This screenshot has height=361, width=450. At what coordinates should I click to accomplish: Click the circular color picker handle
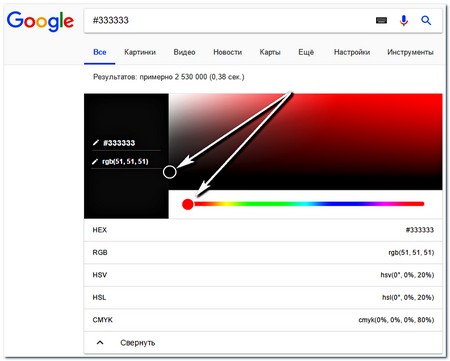click(170, 172)
